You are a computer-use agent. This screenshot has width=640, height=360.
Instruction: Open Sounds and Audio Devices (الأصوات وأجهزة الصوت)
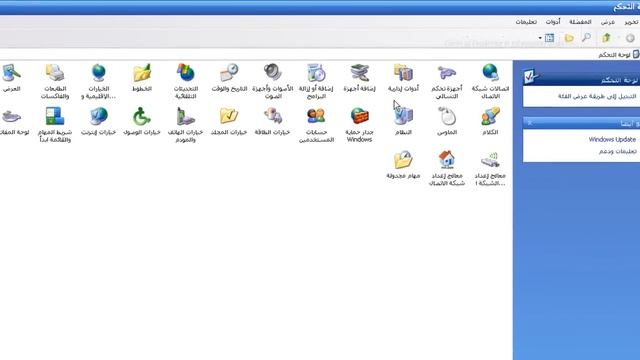[273, 73]
